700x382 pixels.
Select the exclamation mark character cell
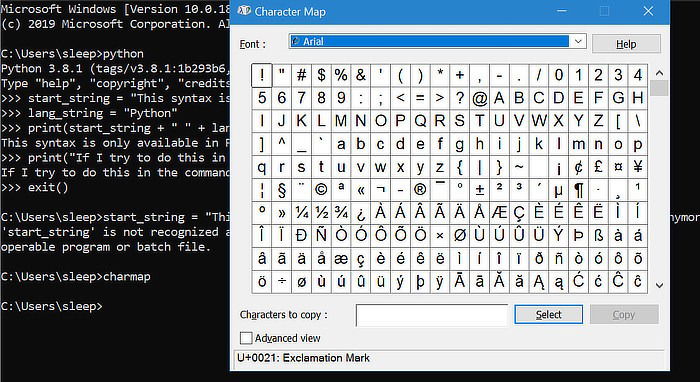(x=262, y=75)
